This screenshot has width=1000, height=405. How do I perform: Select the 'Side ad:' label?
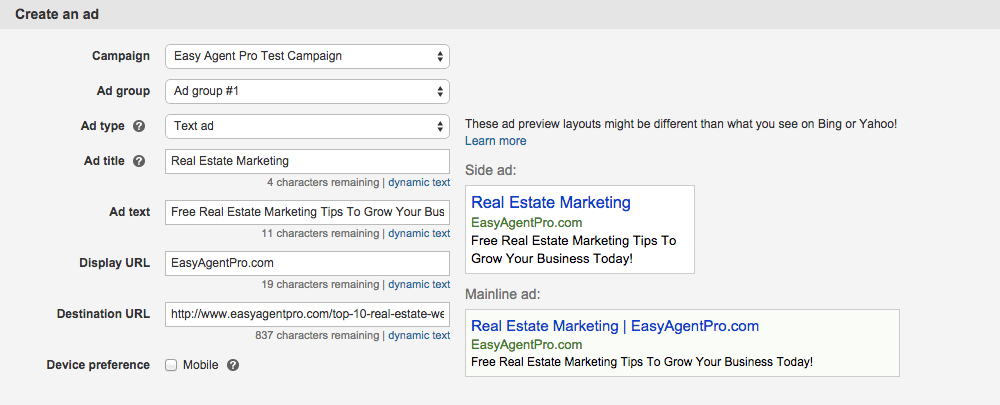click(490, 170)
